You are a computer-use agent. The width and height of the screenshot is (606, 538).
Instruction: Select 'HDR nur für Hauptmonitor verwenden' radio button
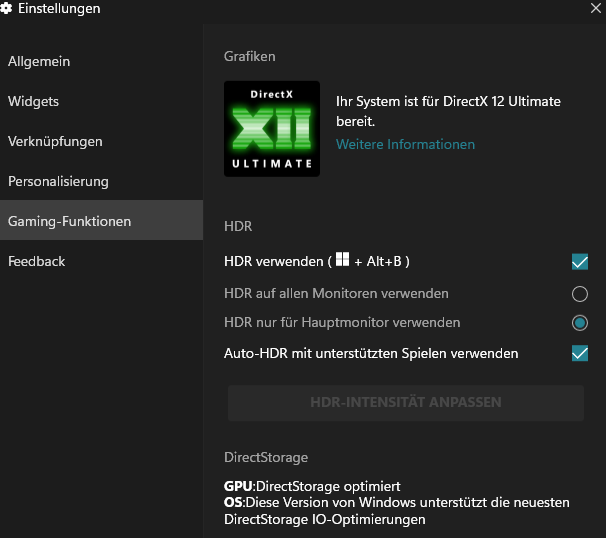(x=580, y=323)
